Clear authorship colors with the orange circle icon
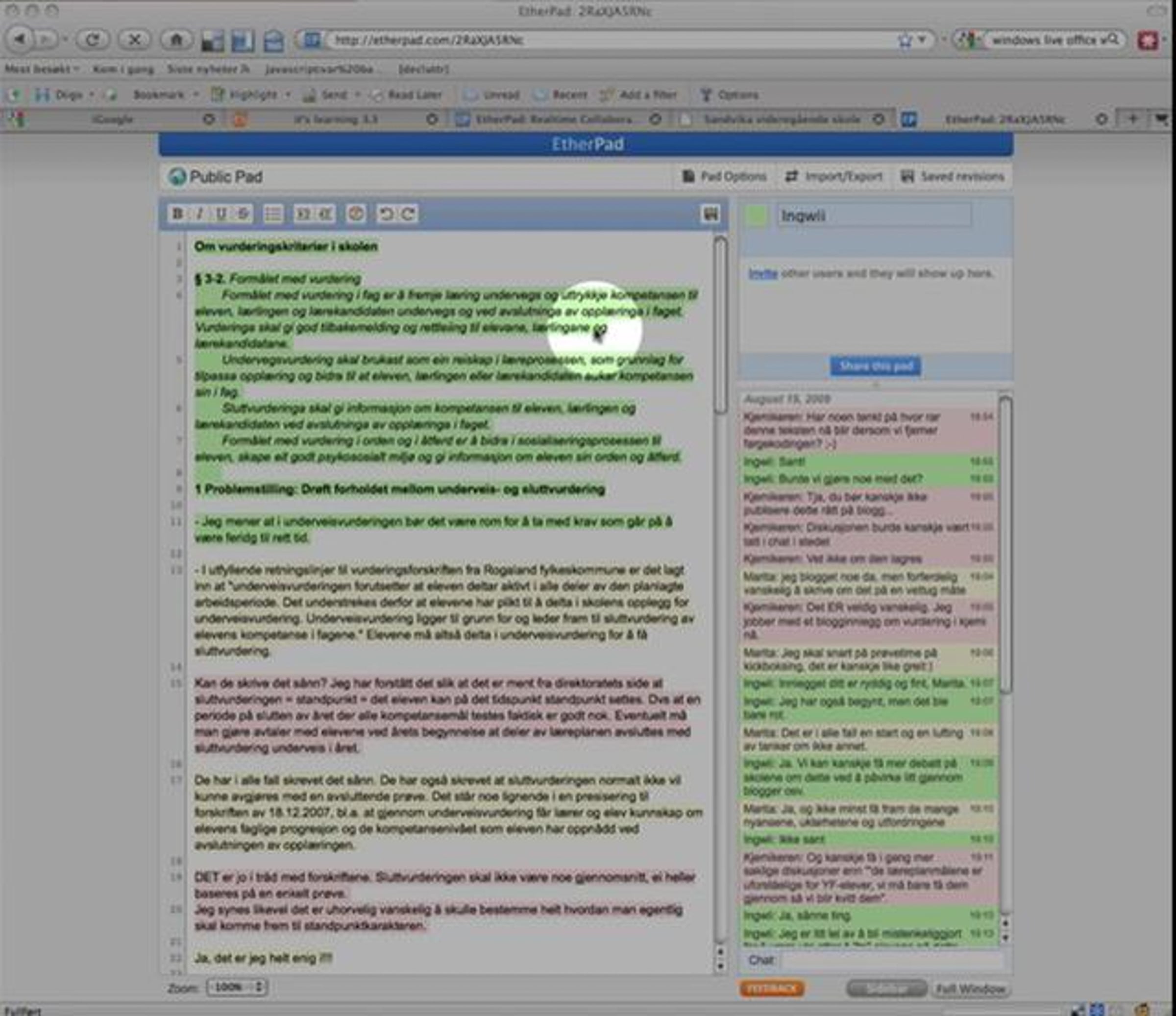The width and height of the screenshot is (1176, 1016). point(356,214)
